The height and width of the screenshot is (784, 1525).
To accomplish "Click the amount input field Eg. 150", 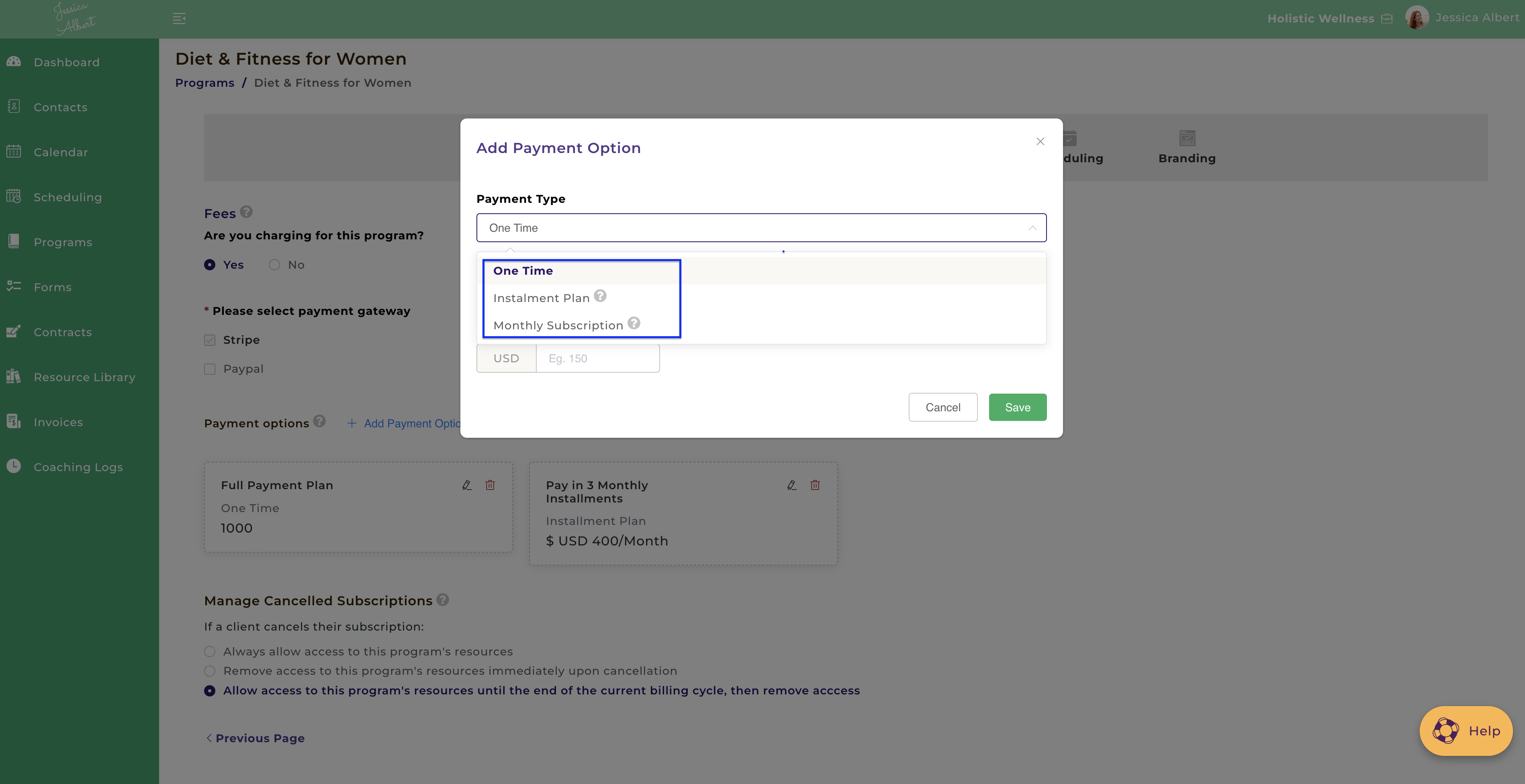I will [598, 358].
